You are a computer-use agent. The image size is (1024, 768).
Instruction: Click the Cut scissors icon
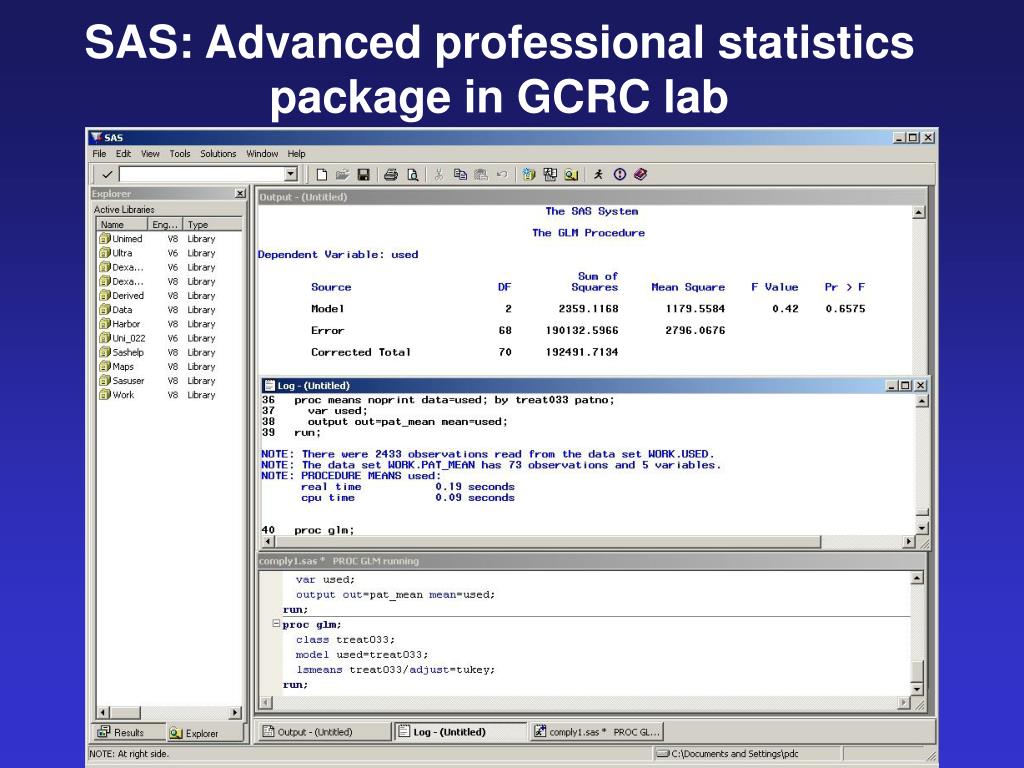(439, 174)
